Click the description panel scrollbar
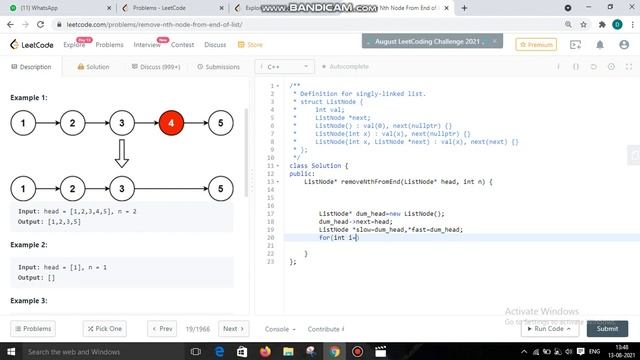 click(246, 153)
